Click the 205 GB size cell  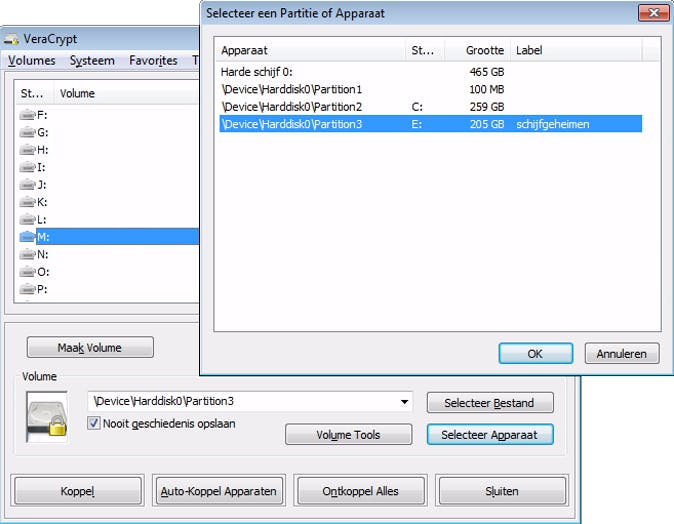487,124
